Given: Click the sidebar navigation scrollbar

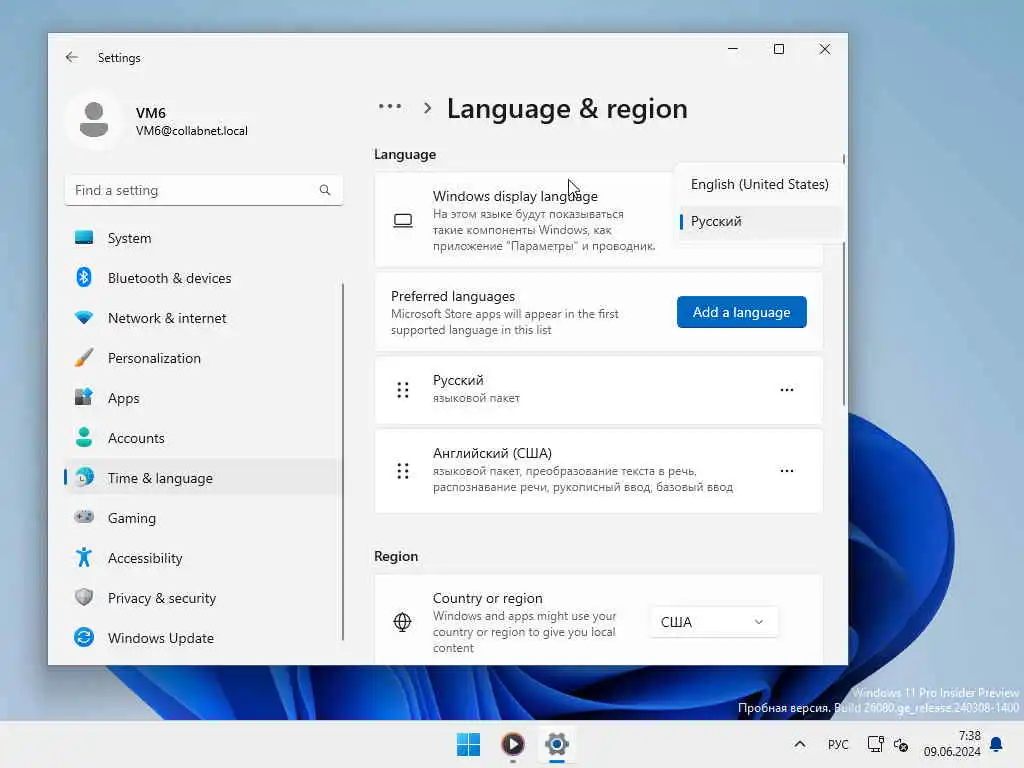Looking at the screenshot, I should [343, 461].
